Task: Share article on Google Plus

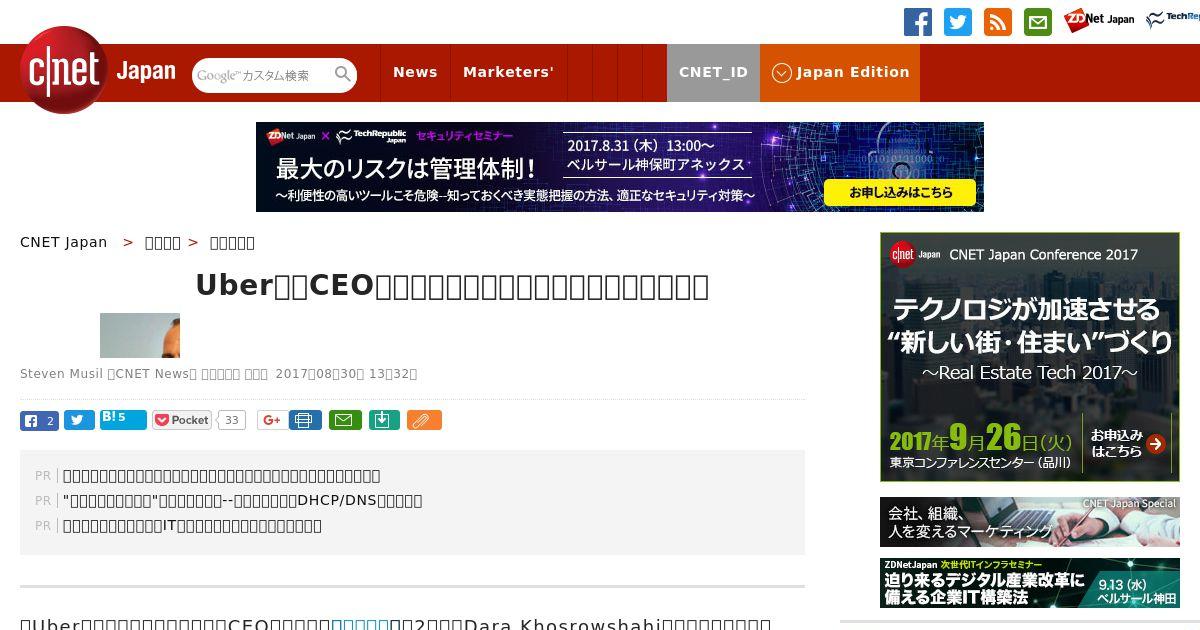Action: [x=271, y=421]
